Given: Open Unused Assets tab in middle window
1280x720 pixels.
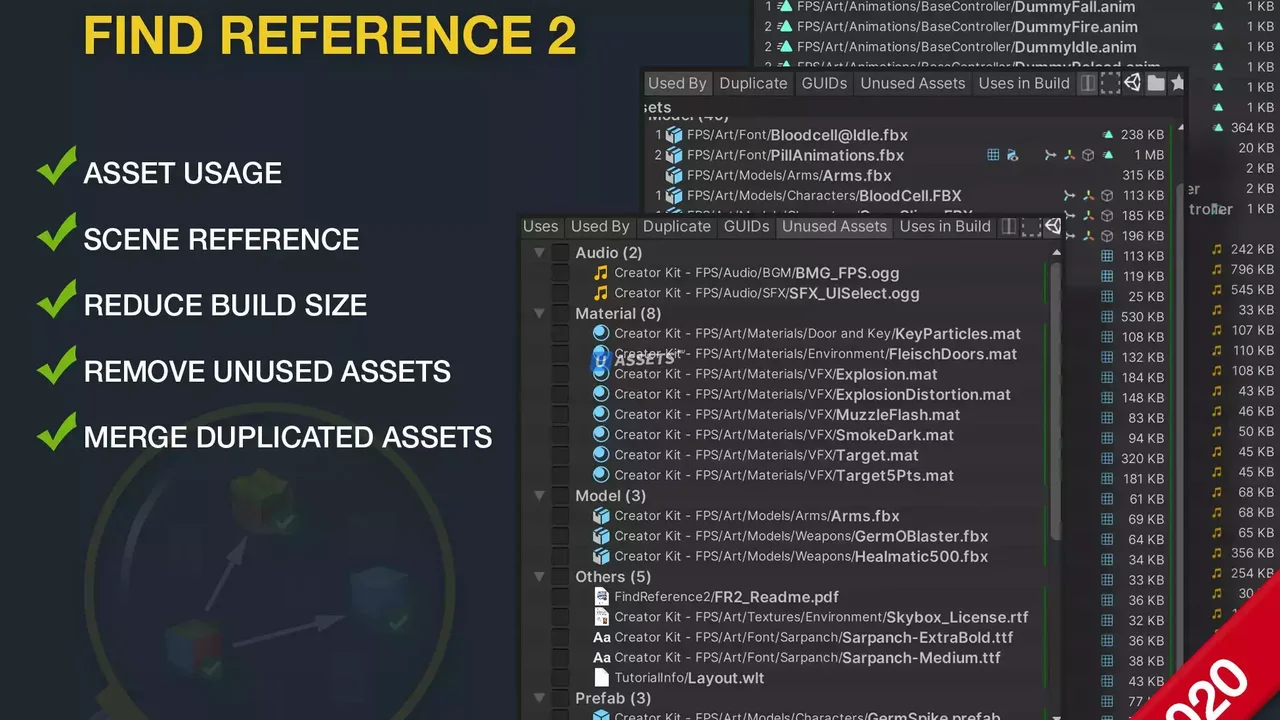Looking at the screenshot, I should pos(913,83).
